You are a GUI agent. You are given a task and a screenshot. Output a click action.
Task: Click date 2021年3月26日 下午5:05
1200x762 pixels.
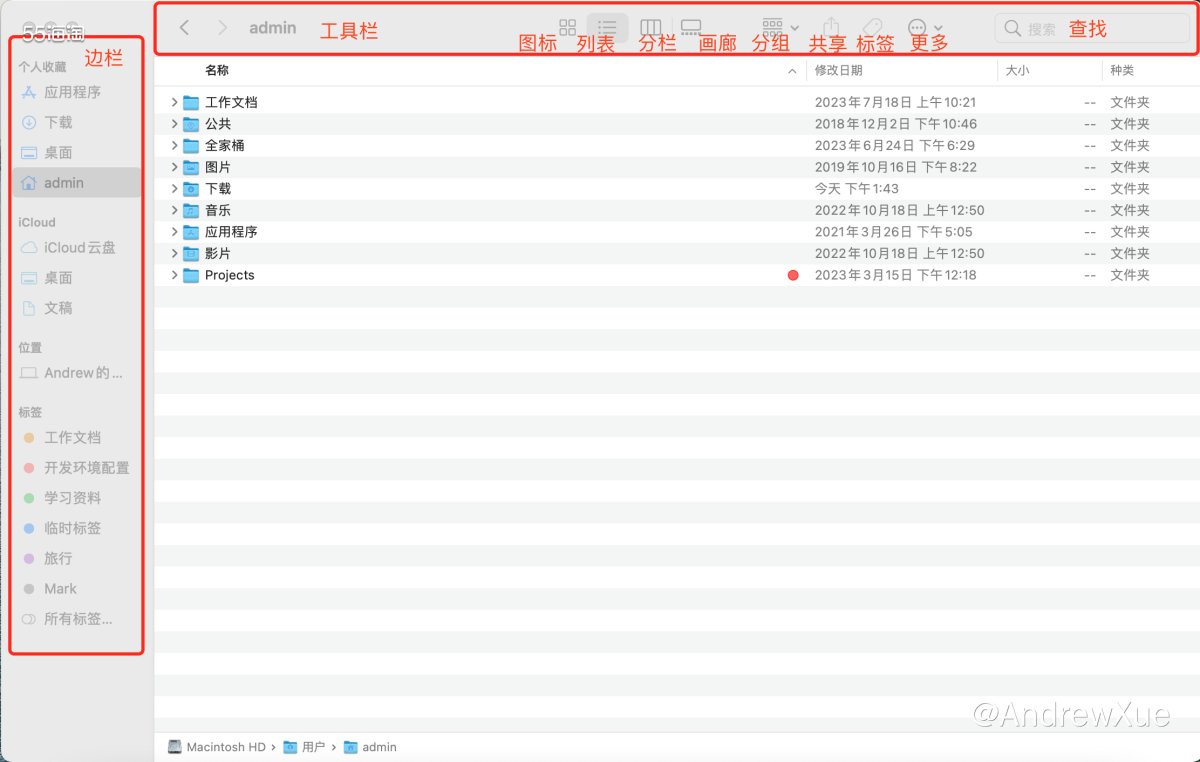pos(893,231)
